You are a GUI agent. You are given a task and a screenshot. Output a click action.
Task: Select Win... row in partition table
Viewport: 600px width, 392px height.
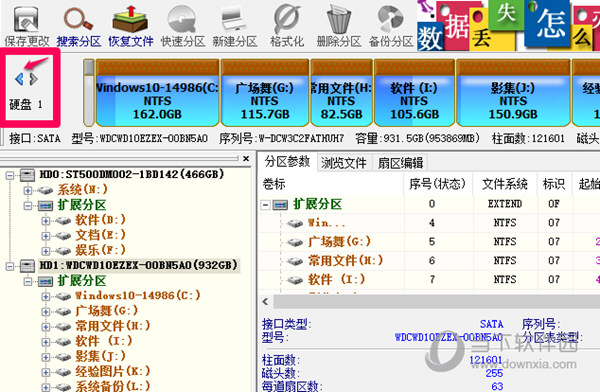pyautogui.click(x=429, y=223)
